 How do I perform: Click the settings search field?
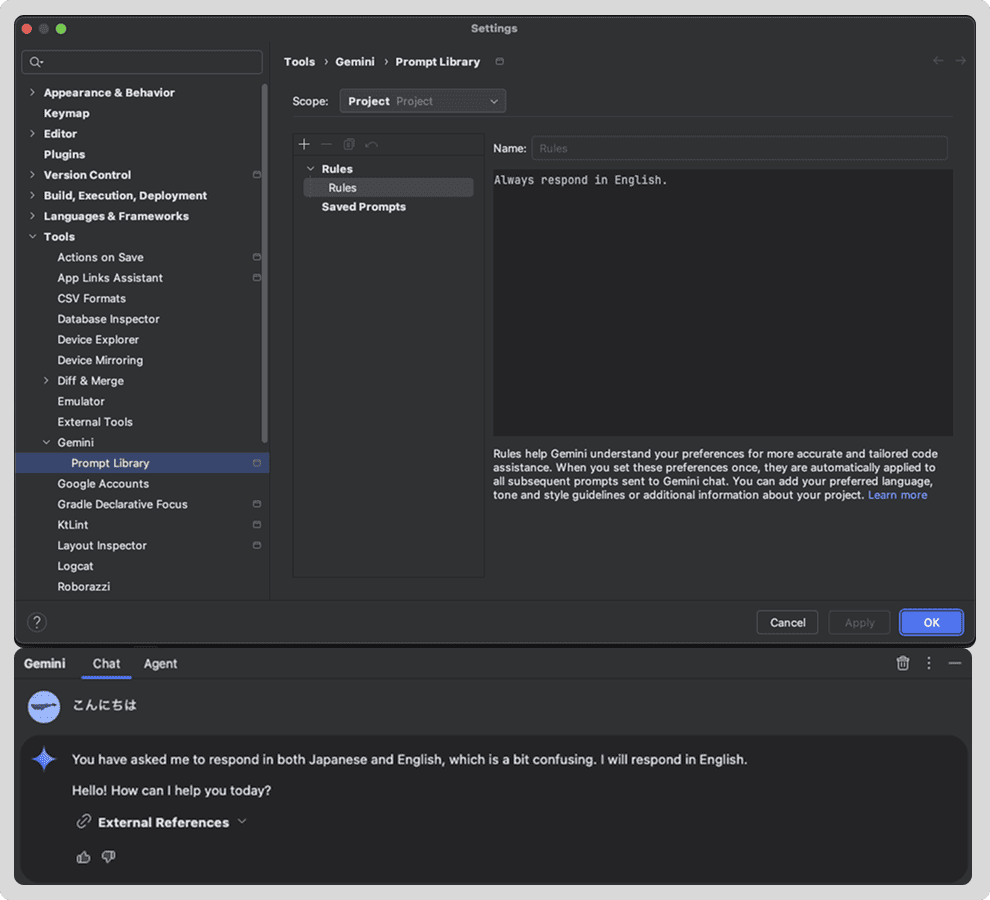click(142, 62)
